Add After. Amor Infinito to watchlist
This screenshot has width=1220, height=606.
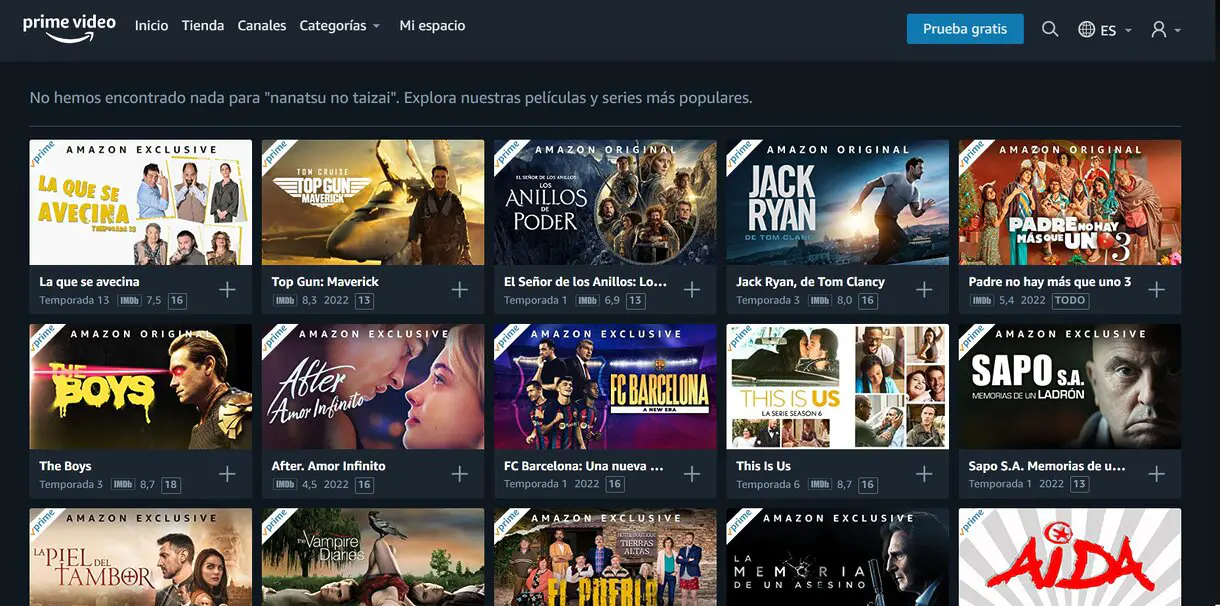coord(460,474)
